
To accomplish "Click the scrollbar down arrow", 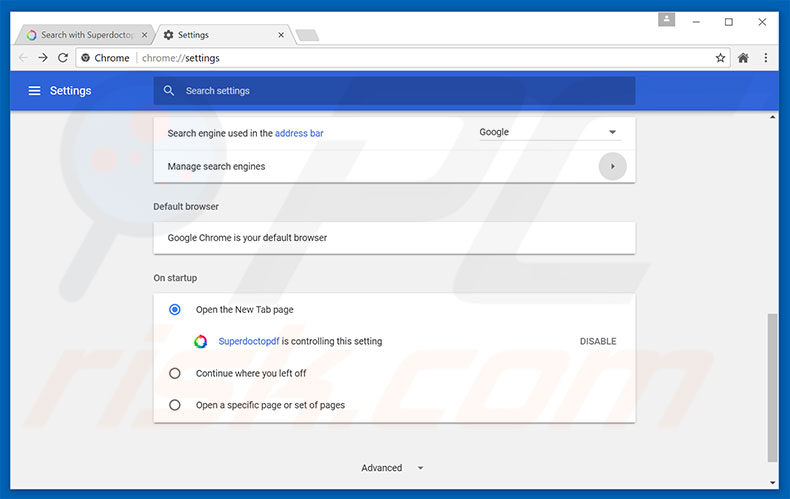I will (772, 483).
